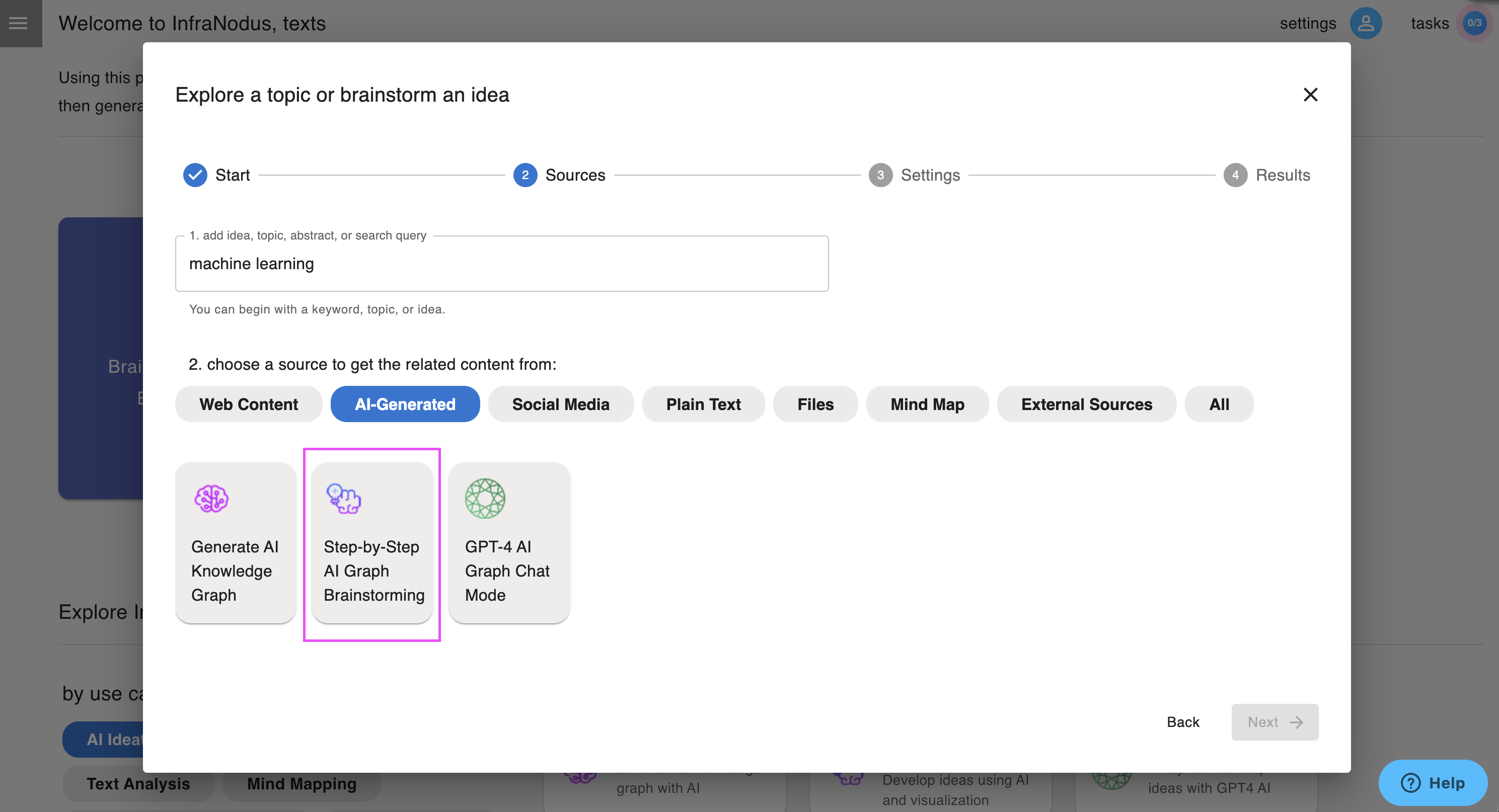Open the tasks 0/3 counter badge

pos(1474,23)
